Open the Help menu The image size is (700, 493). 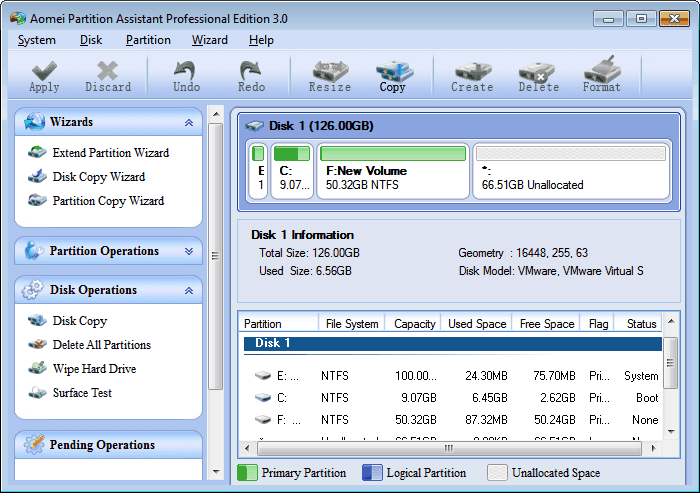pyautogui.click(x=261, y=40)
